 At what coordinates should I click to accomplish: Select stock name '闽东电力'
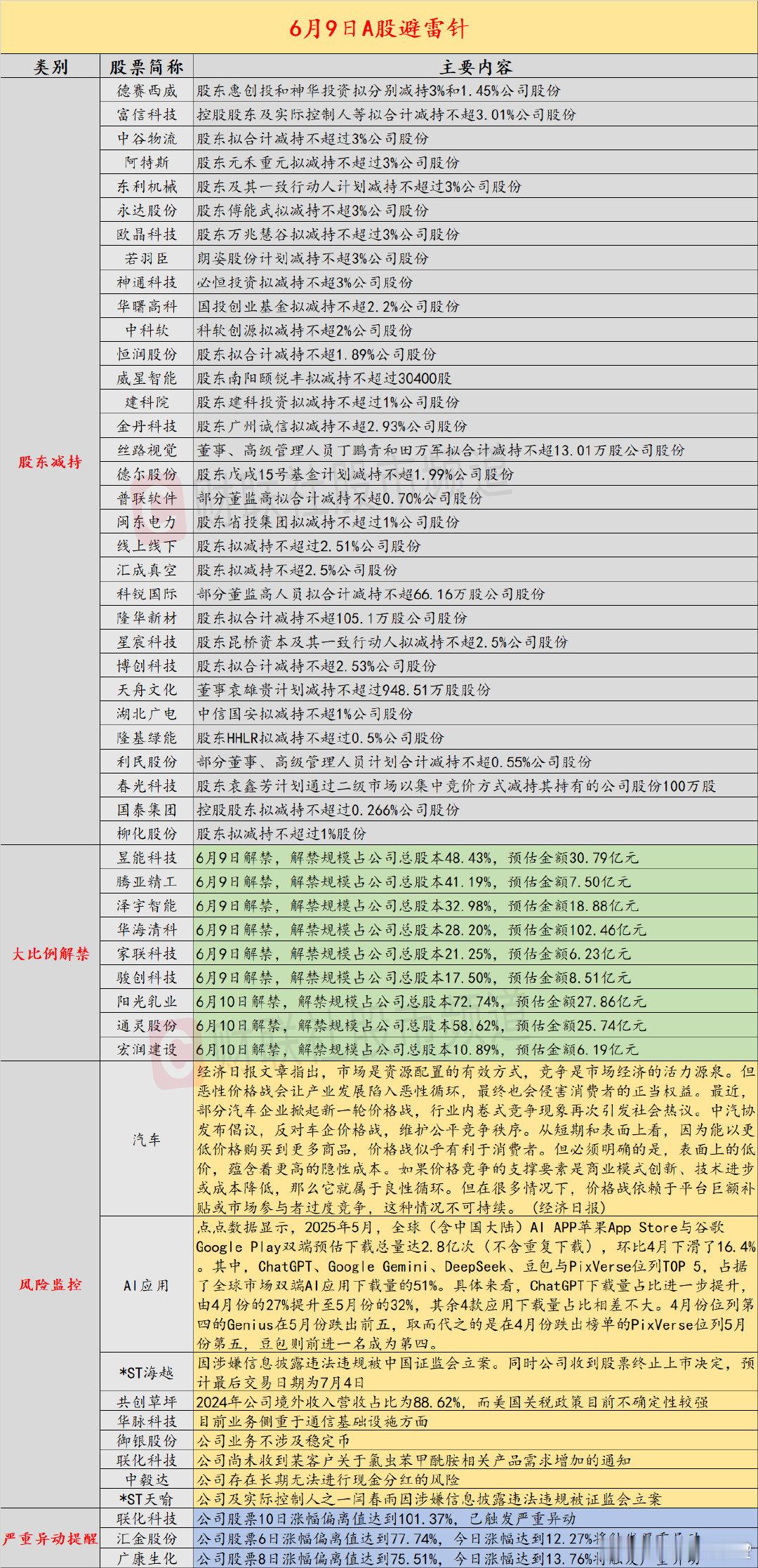(147, 522)
